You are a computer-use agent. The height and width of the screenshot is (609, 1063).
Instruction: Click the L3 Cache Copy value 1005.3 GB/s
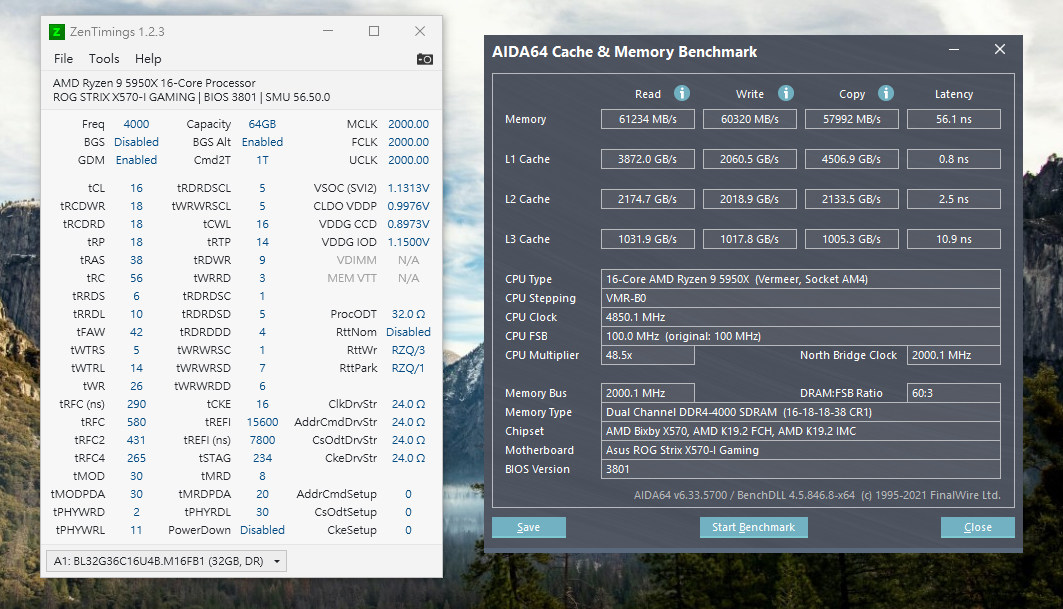click(851, 239)
